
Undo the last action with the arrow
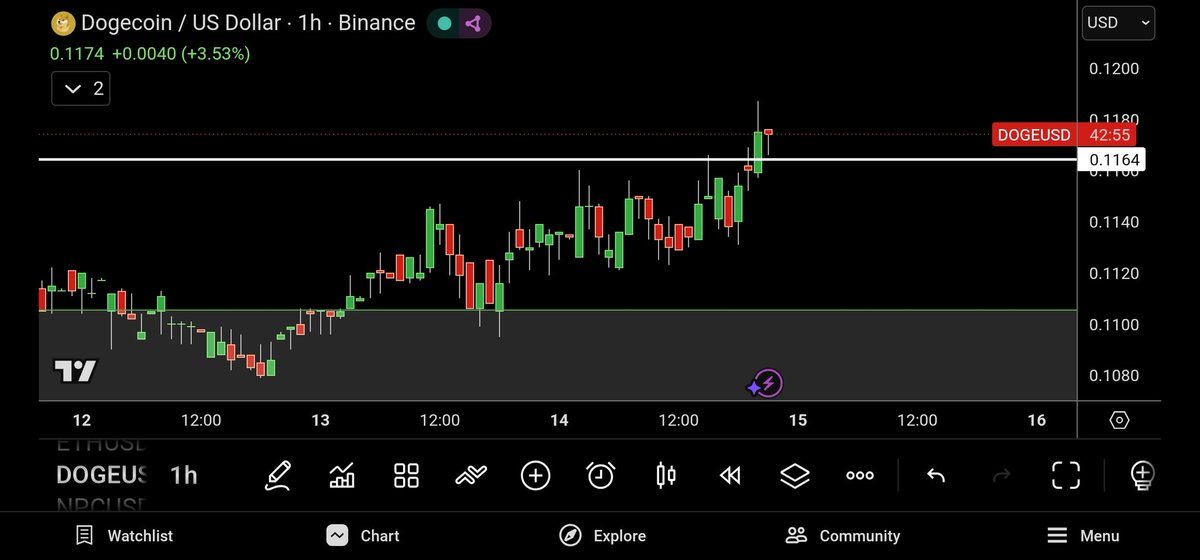pyautogui.click(x=936, y=475)
